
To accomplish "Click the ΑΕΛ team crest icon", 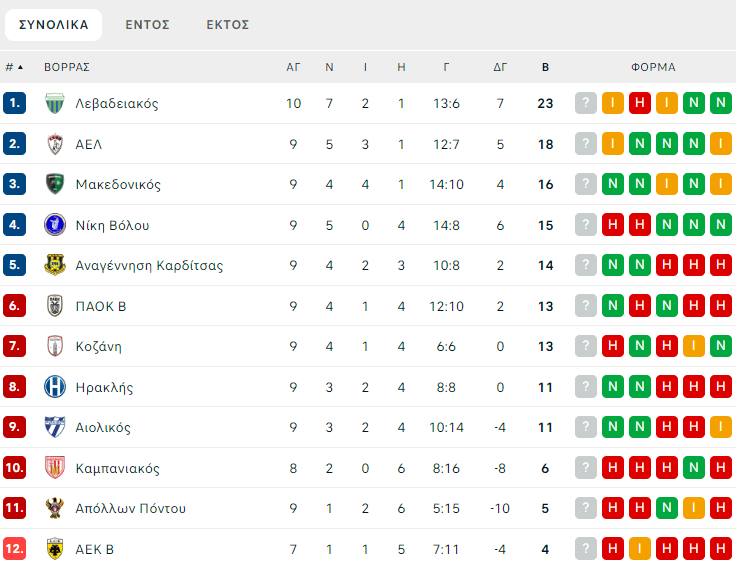I will coord(55,144).
